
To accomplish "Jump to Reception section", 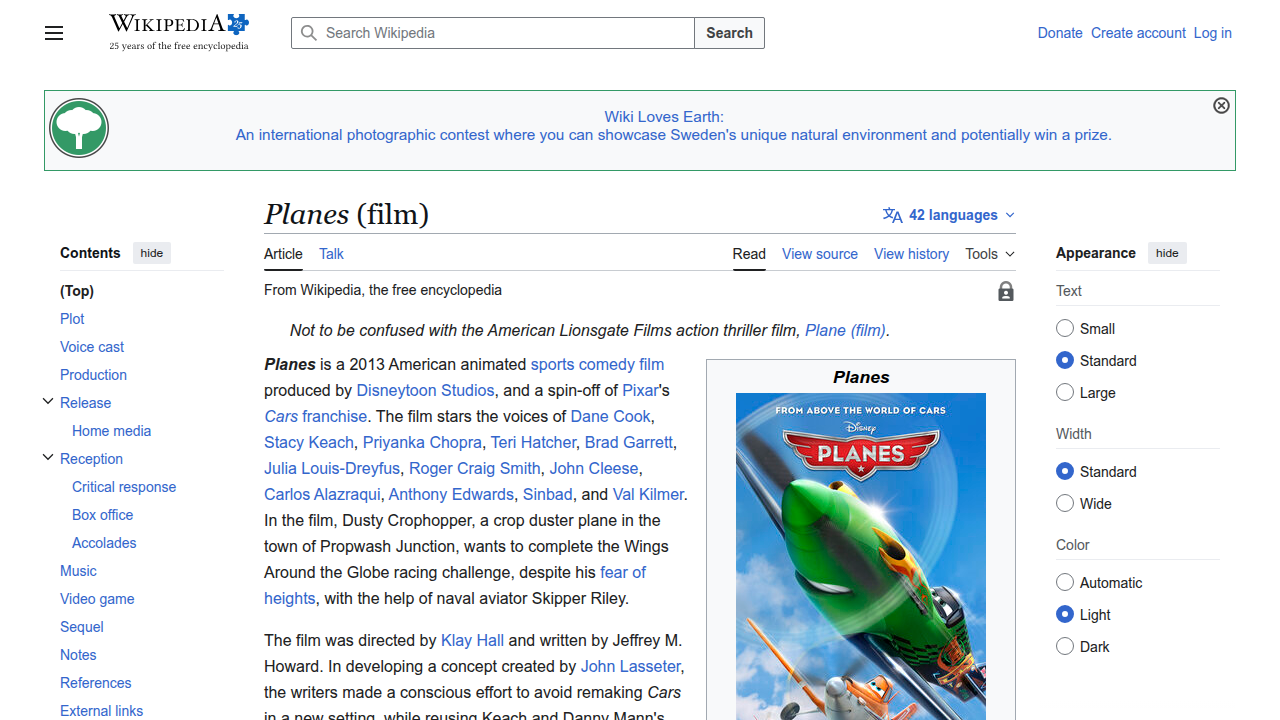I will click(x=91, y=459).
